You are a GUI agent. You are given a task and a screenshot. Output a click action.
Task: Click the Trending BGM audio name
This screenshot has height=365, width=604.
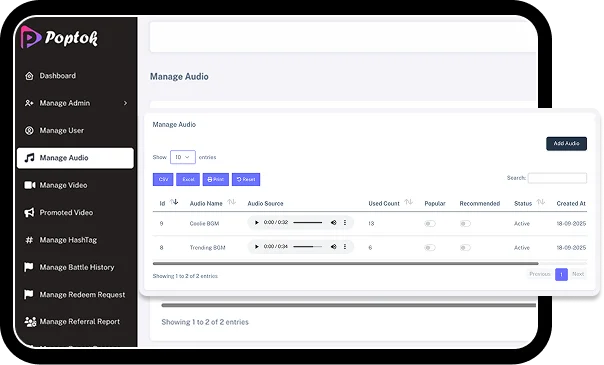(207, 248)
